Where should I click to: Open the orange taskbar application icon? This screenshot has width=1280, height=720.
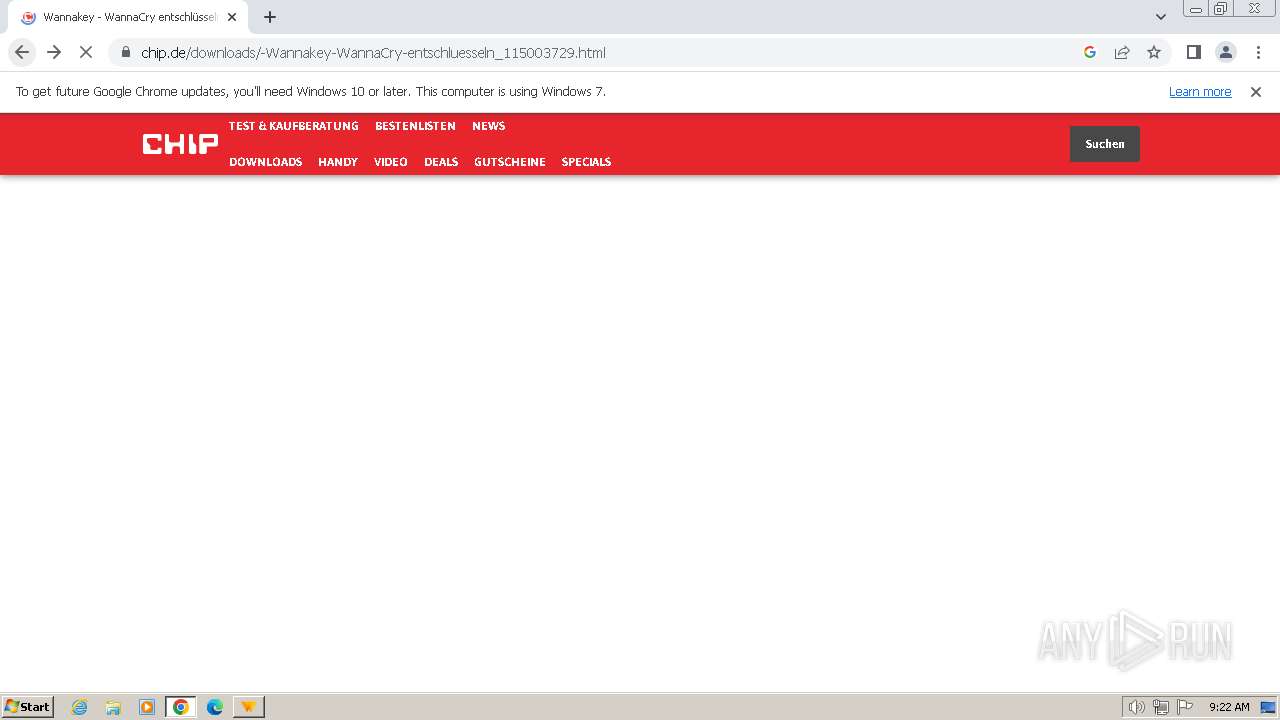coord(248,707)
